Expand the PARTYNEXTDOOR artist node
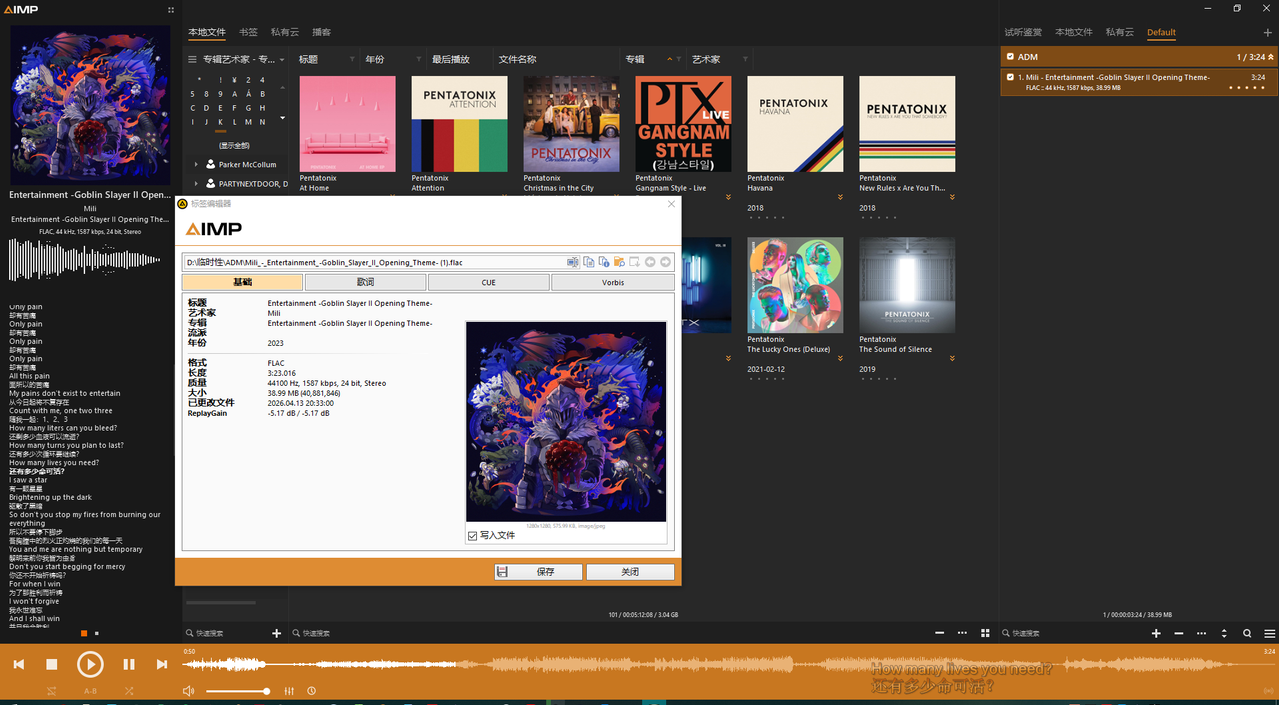The width and height of the screenshot is (1279, 705). (x=196, y=184)
